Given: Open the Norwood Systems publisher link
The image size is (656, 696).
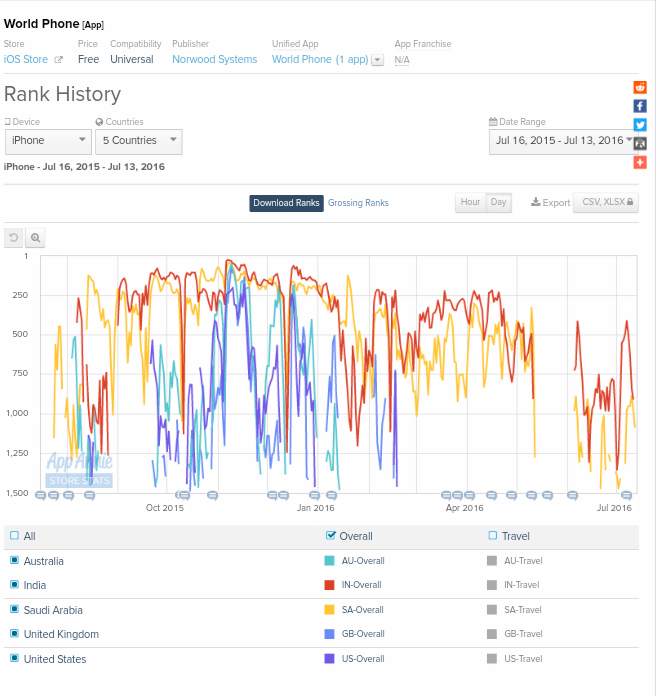Looking at the screenshot, I should coord(214,60).
